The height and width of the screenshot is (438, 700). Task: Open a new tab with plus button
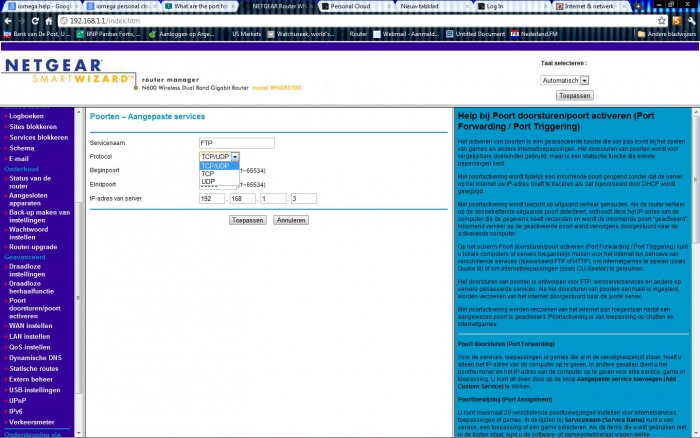[638, 6]
